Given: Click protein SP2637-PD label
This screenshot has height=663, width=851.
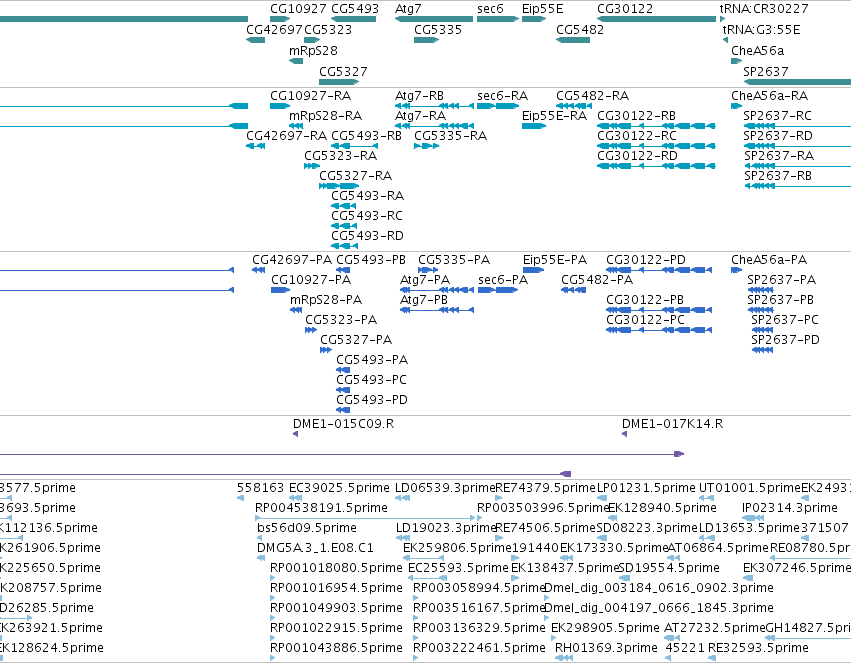Looking at the screenshot, I should [785, 340].
